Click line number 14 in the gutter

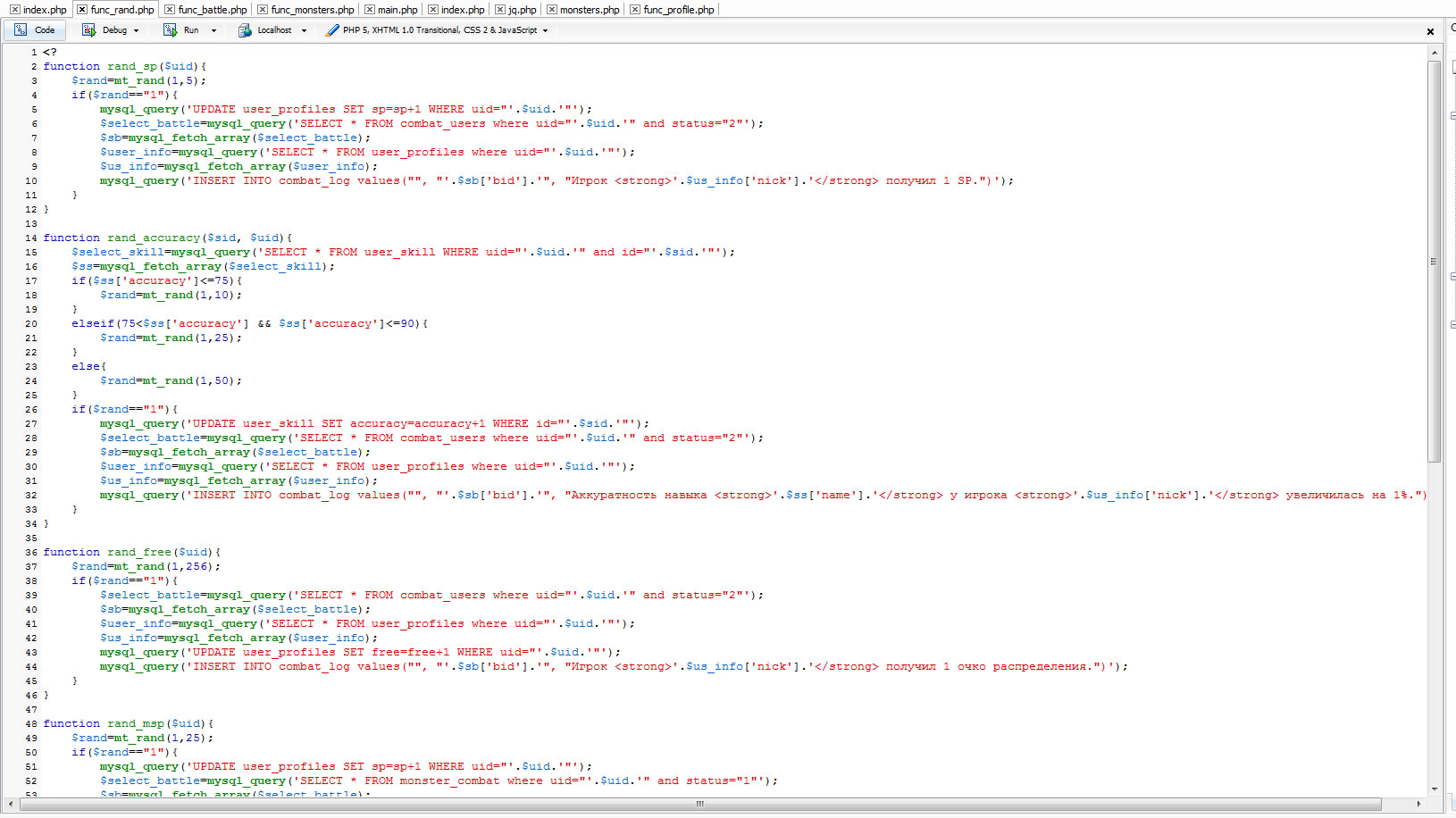[31, 238]
